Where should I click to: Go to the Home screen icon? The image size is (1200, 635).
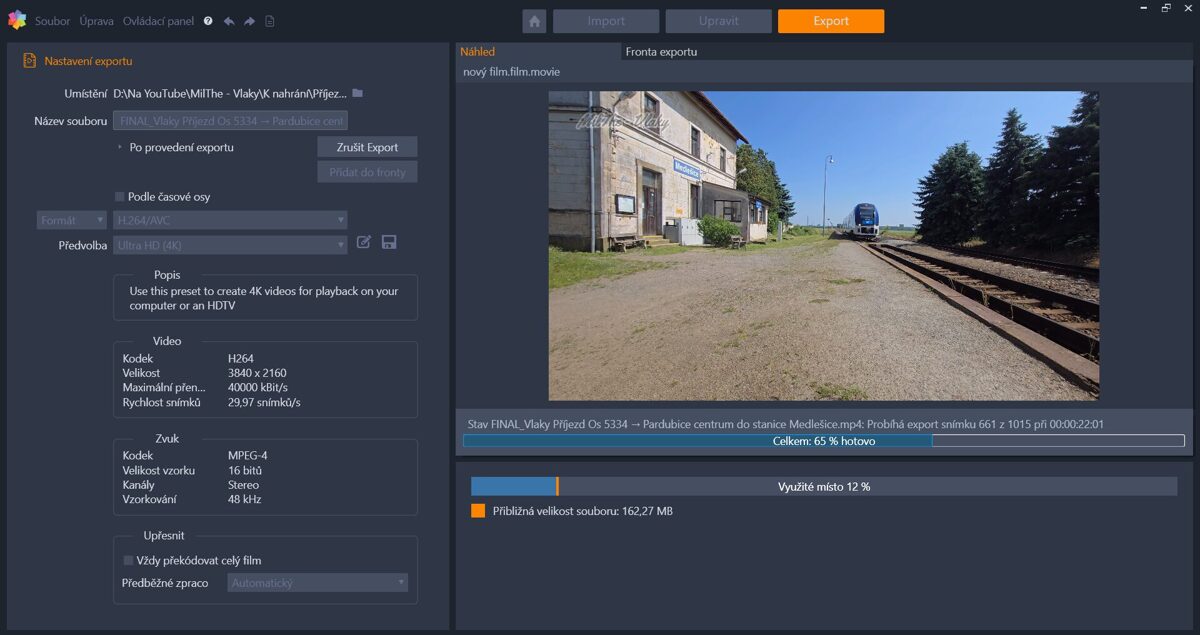tap(534, 21)
